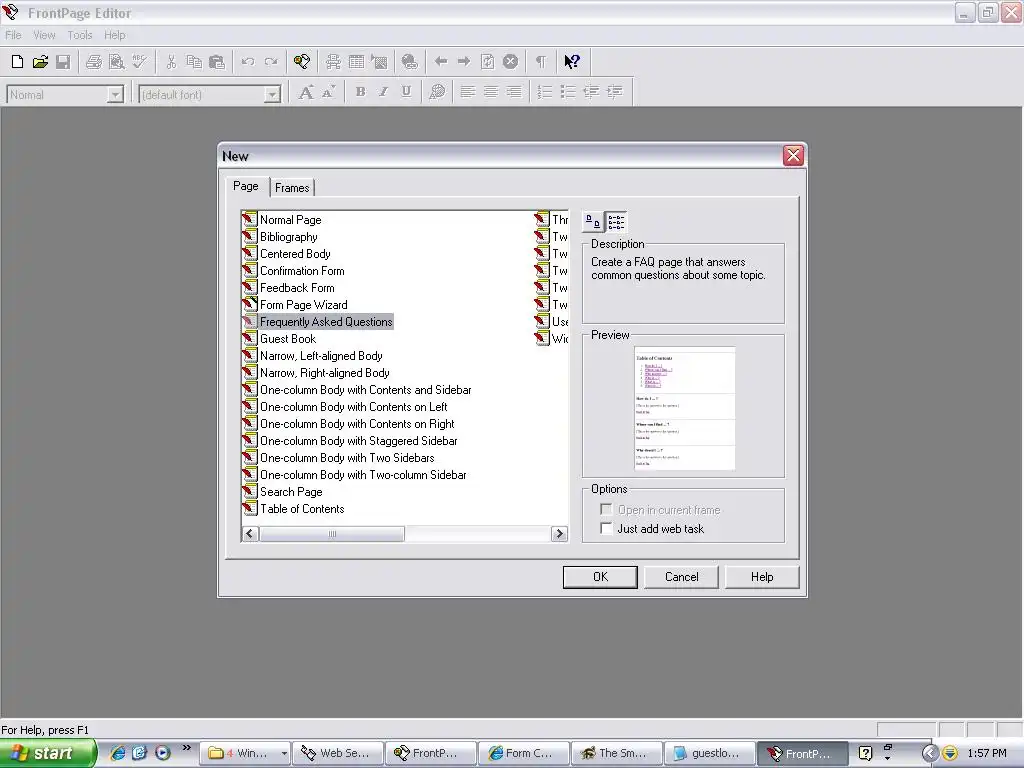
Task: Click the list scroll left arrow
Action: pos(249,534)
